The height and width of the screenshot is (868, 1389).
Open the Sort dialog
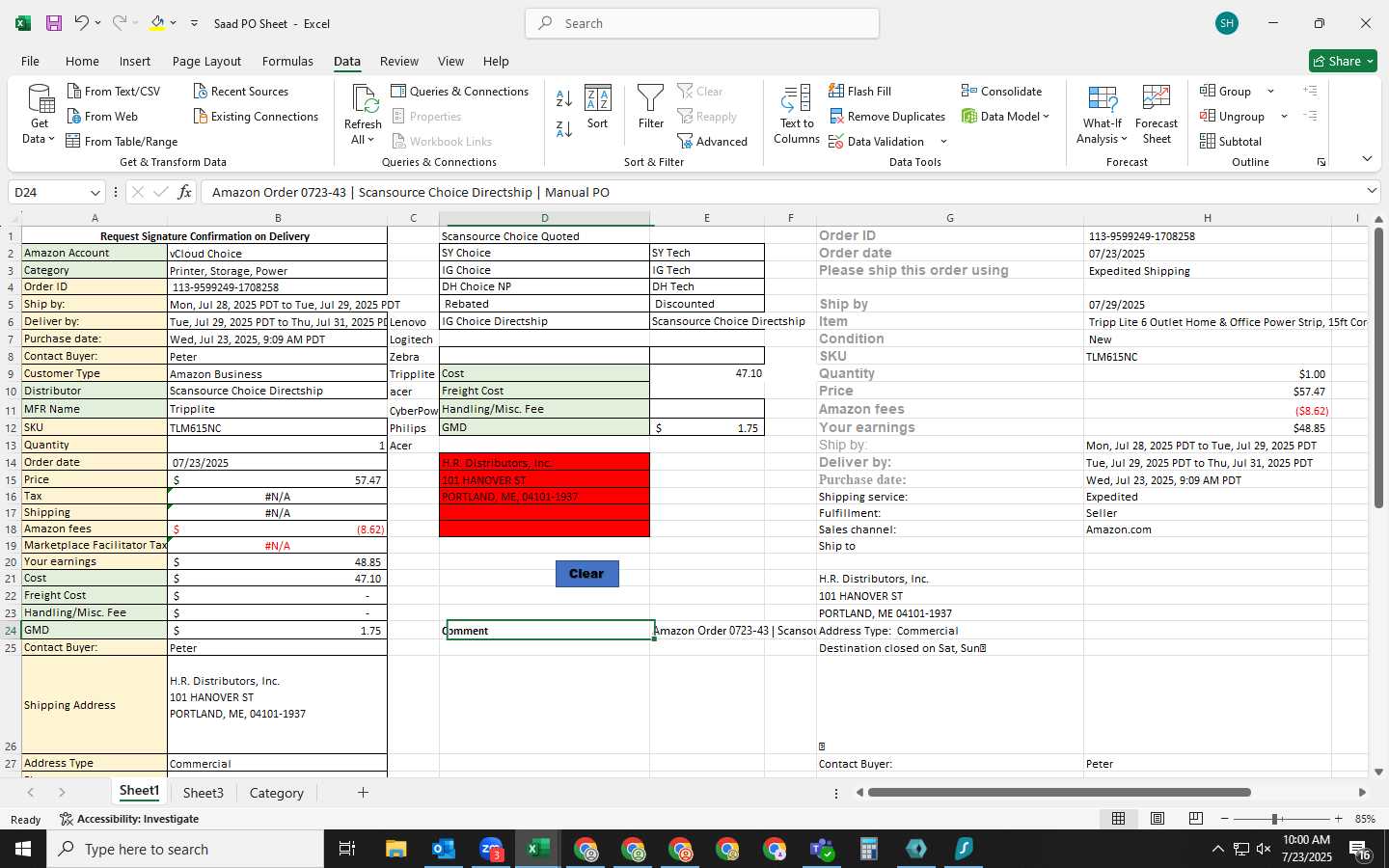598,107
